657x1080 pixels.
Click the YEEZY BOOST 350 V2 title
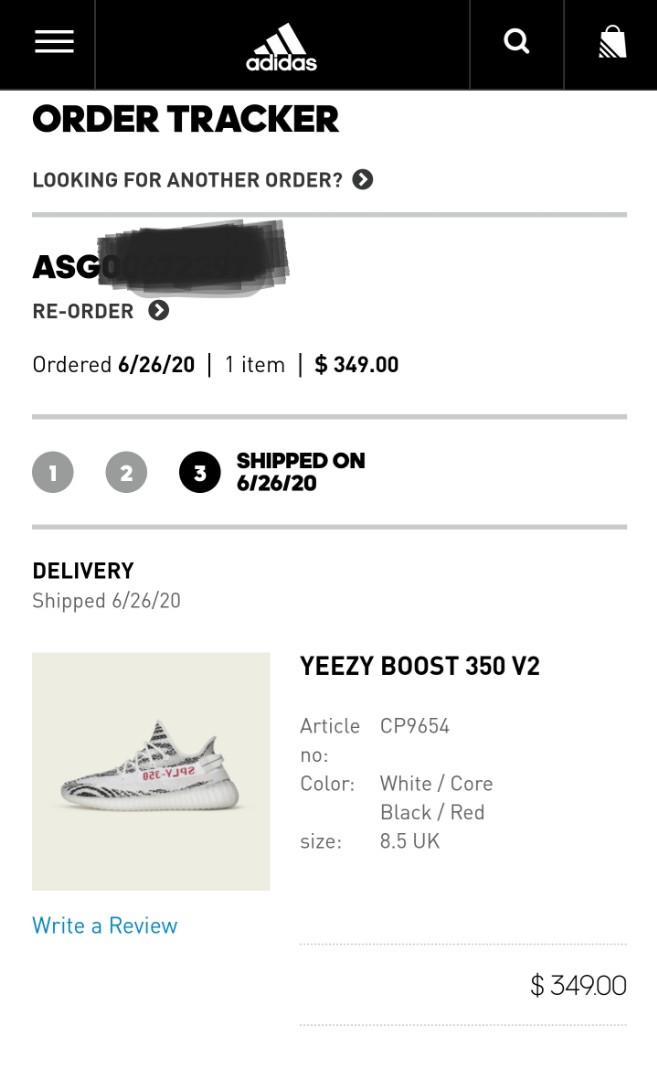[x=420, y=665]
